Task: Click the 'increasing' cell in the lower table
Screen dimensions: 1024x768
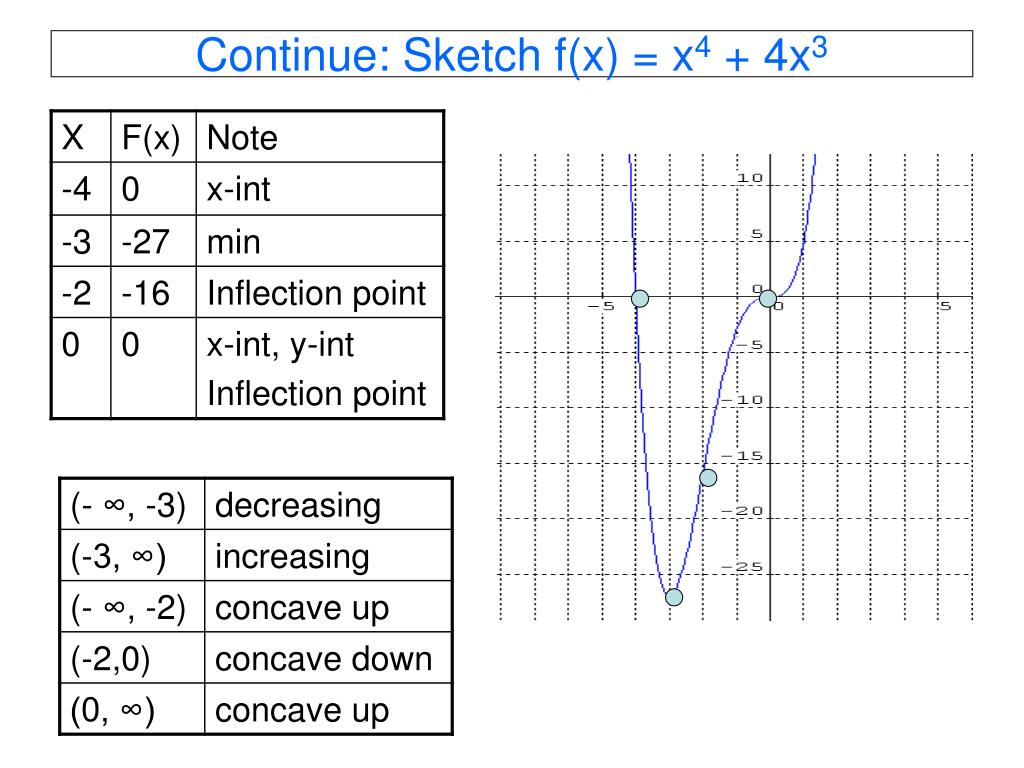Action: 328,556
